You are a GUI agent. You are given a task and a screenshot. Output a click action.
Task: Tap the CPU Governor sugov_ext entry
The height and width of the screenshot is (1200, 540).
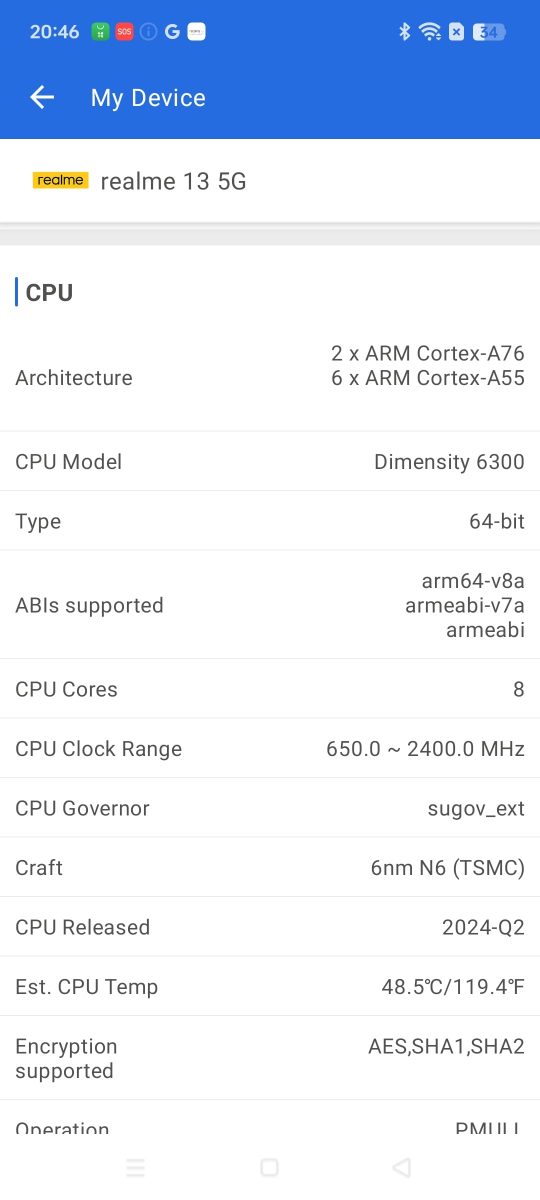click(270, 808)
